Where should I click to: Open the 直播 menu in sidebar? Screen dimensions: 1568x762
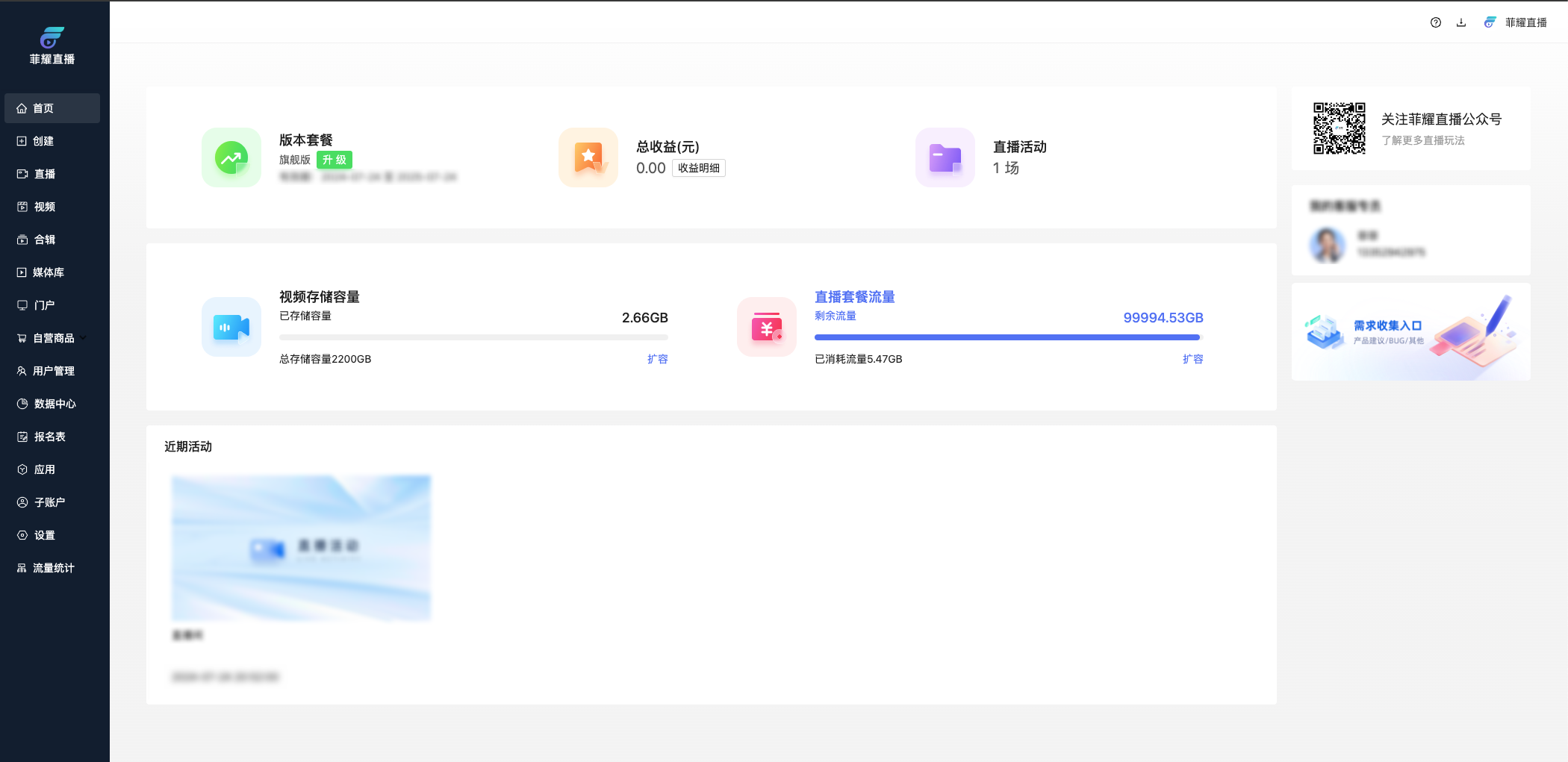pyautogui.click(x=45, y=174)
